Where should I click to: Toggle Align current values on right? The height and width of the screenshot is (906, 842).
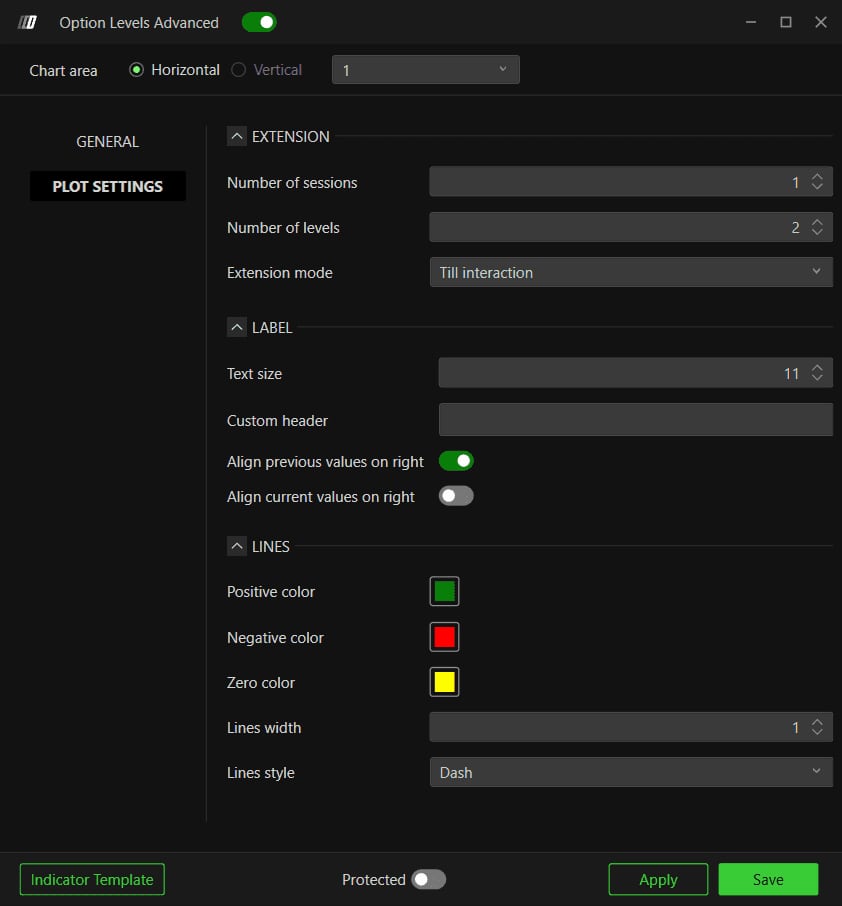456,496
